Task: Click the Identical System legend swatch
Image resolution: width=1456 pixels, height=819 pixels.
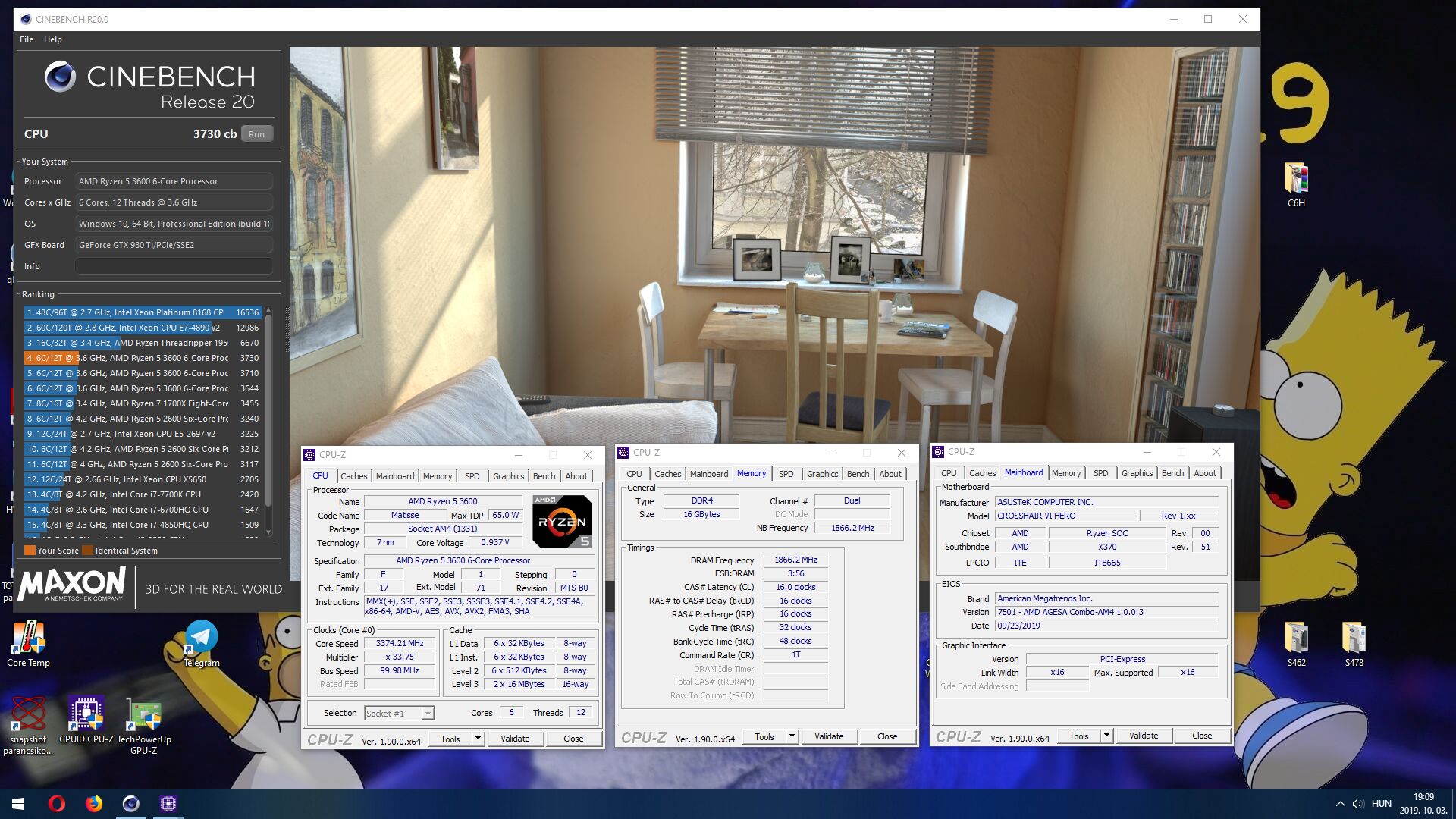Action: tap(88, 551)
